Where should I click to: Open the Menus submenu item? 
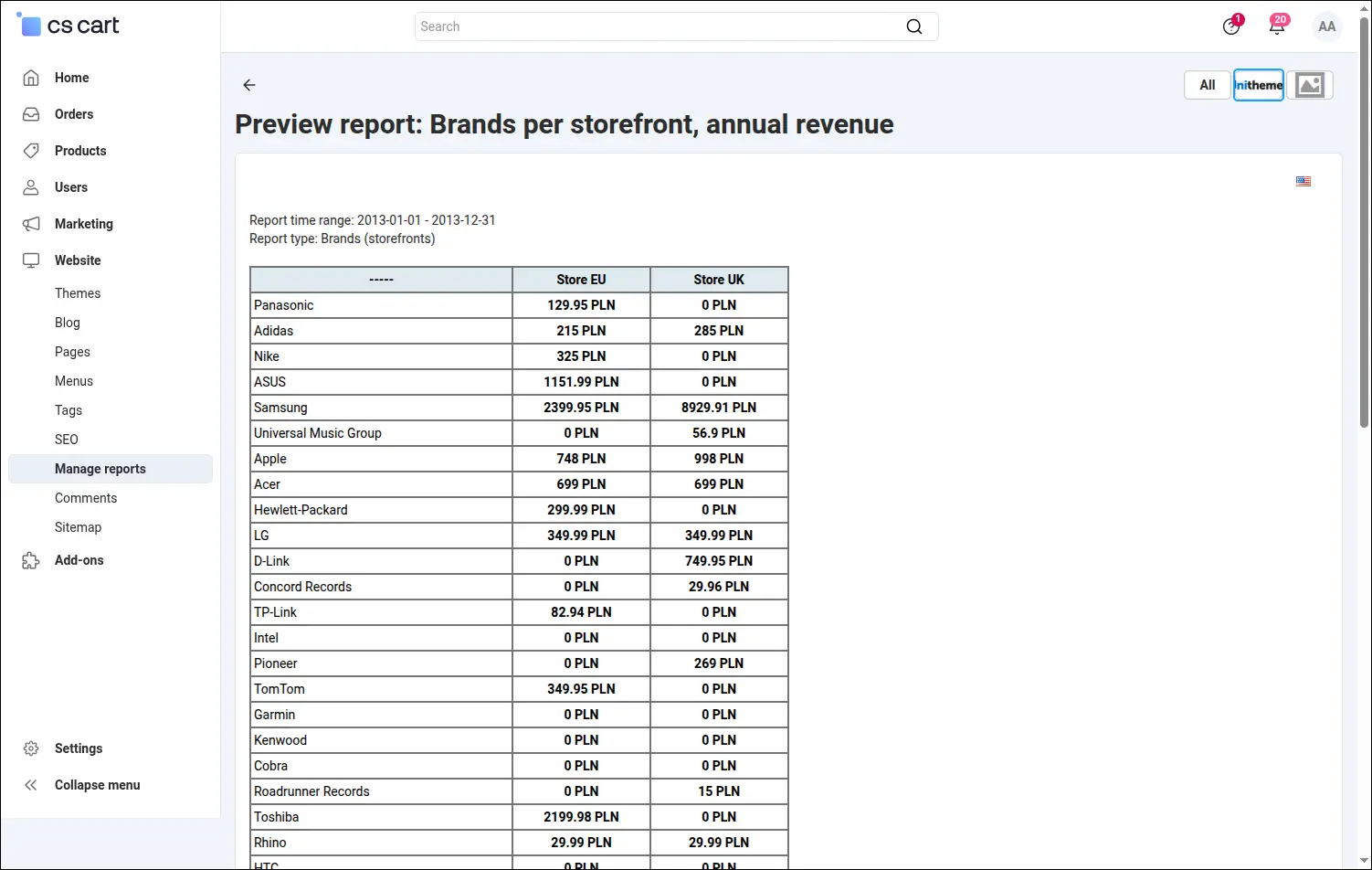pos(74,381)
